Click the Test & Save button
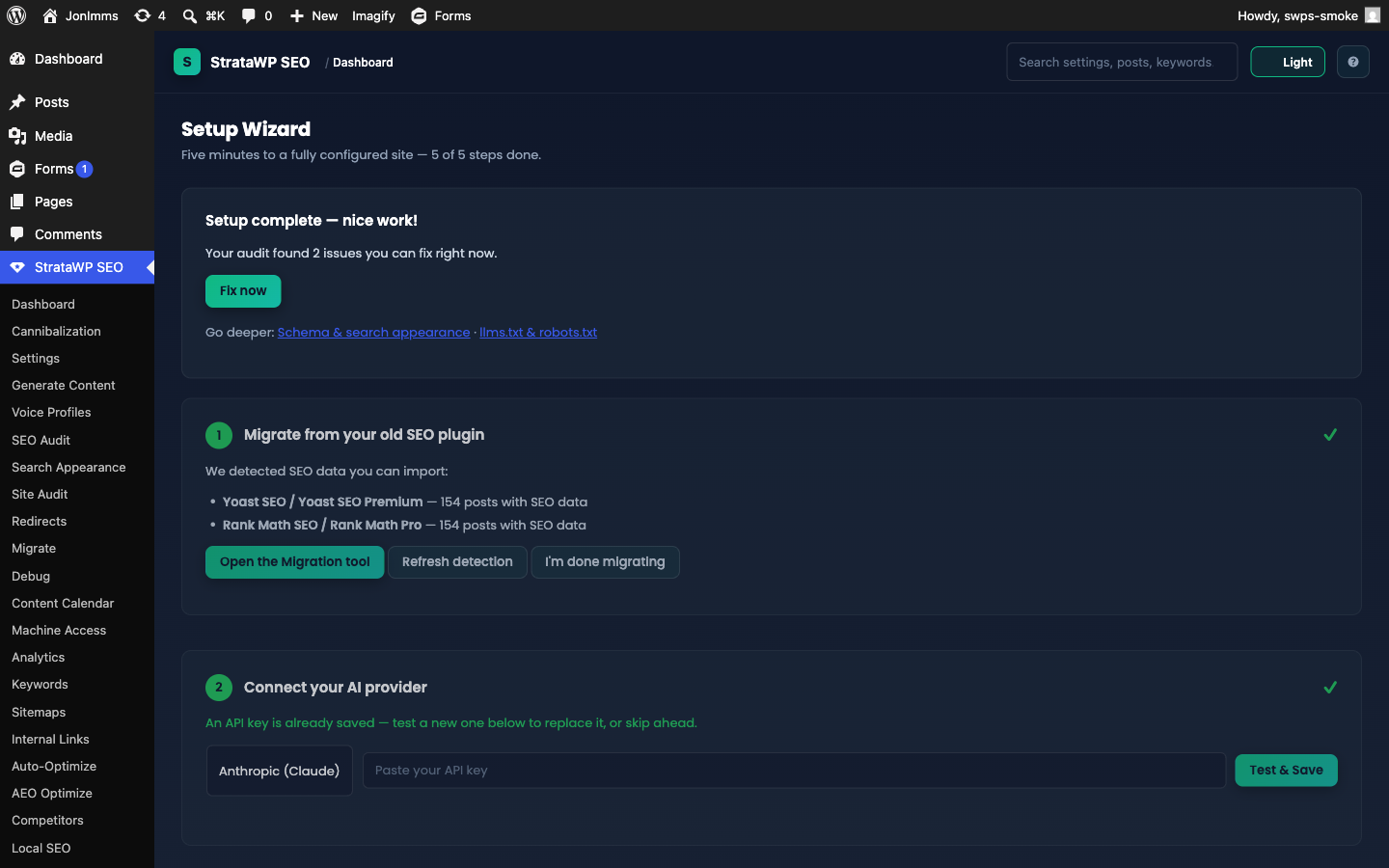1389x868 pixels. [x=1286, y=771]
